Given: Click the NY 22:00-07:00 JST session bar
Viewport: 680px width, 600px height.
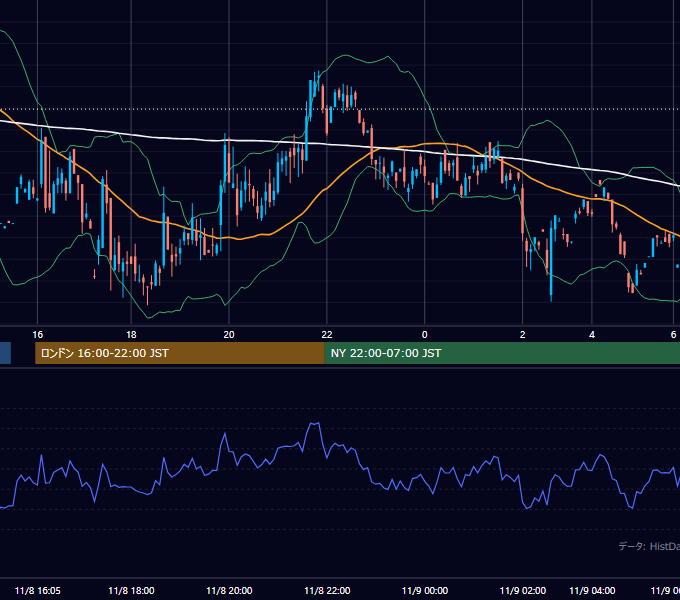Looking at the screenshot, I should (502, 353).
